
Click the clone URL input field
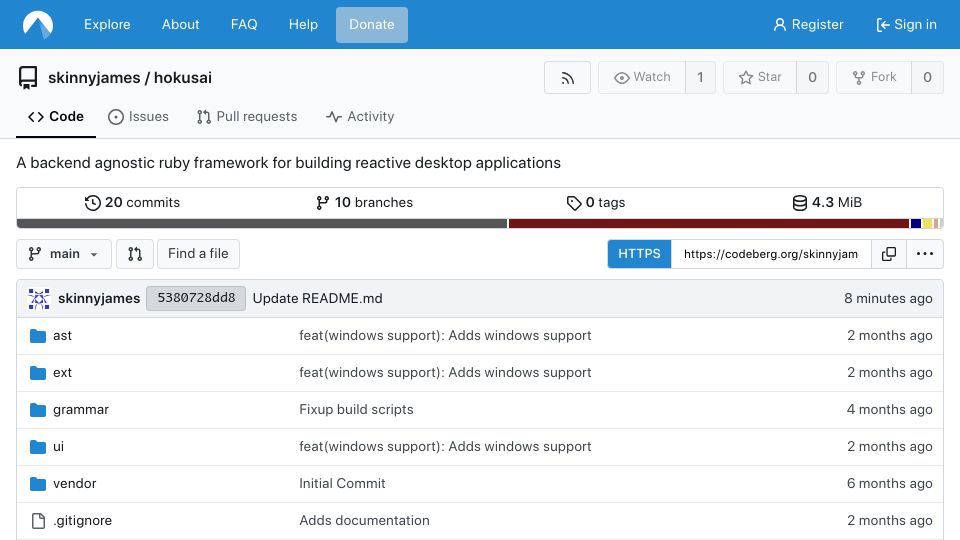click(x=771, y=254)
